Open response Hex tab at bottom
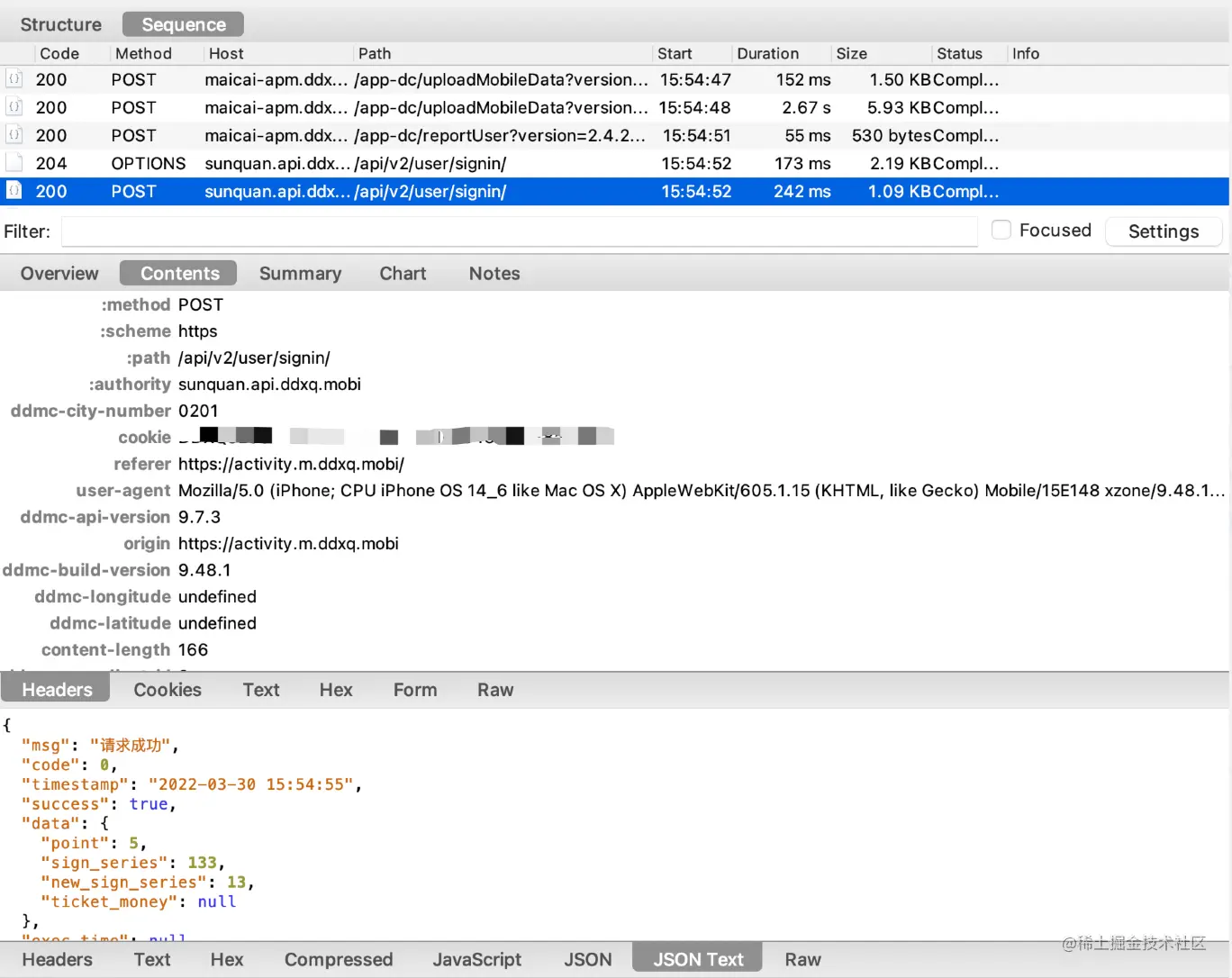 click(227, 959)
